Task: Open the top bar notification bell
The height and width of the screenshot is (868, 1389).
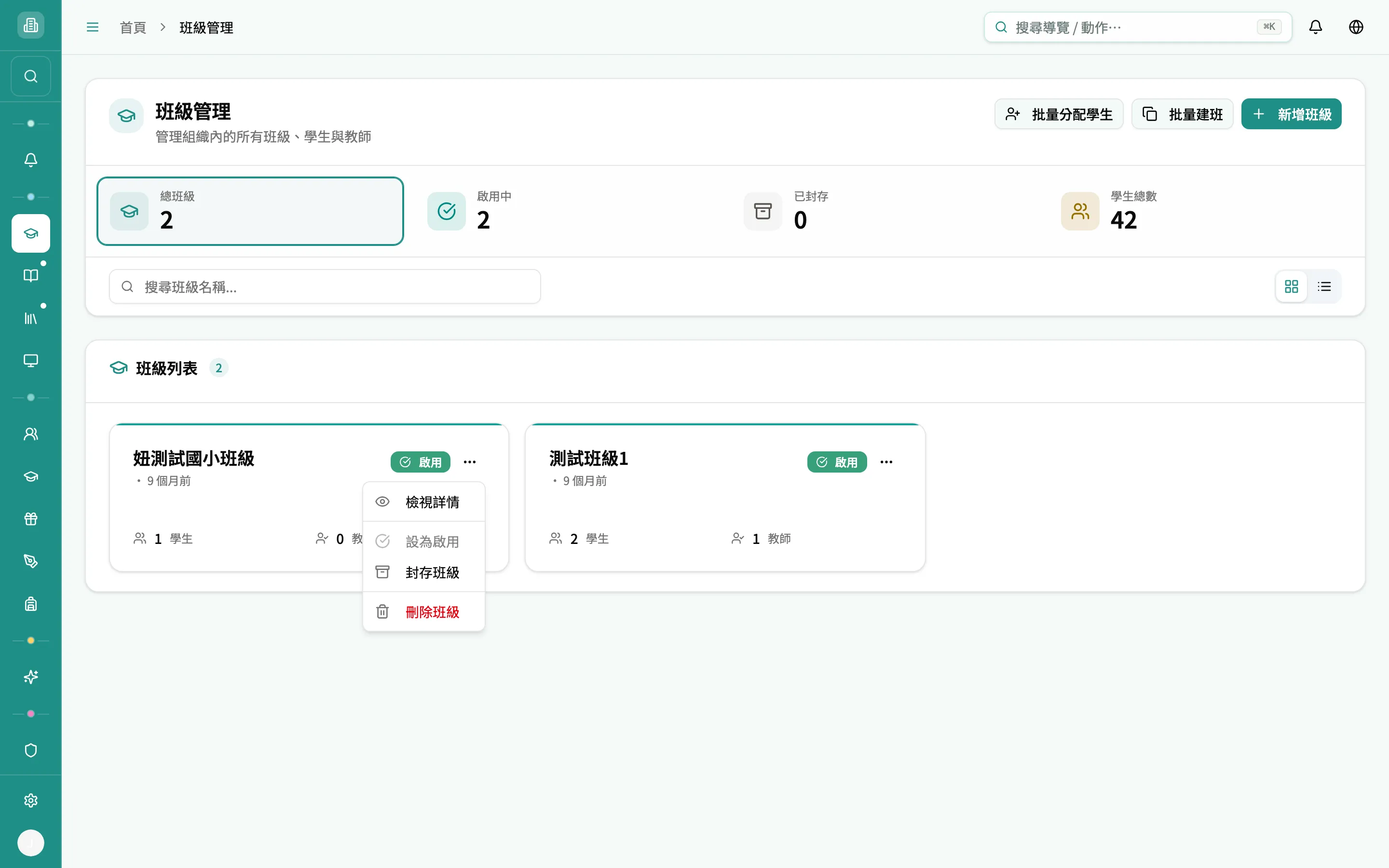Action: tap(1316, 27)
